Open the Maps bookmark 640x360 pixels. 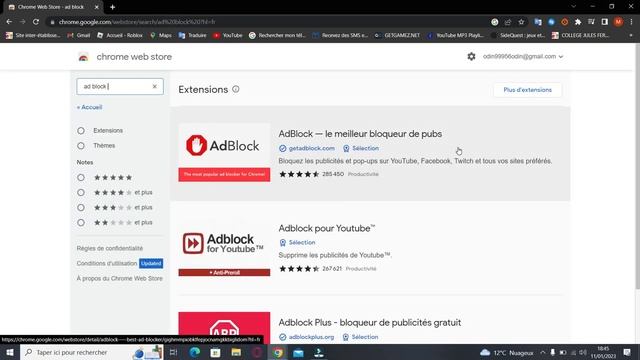pos(161,36)
